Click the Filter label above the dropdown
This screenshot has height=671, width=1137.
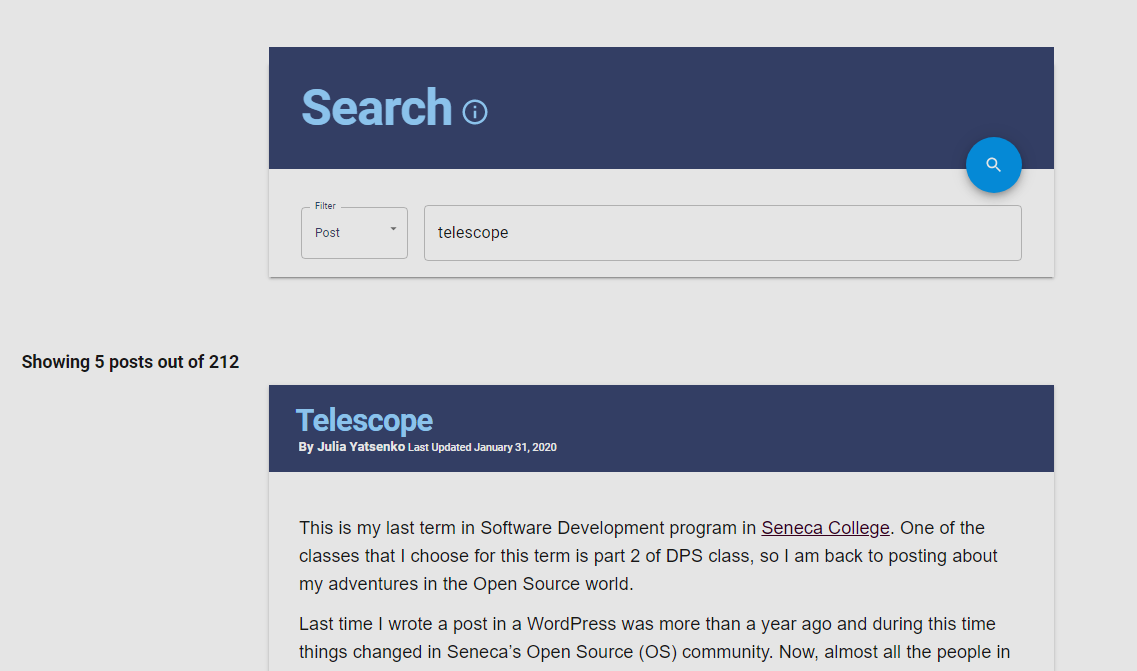325,205
